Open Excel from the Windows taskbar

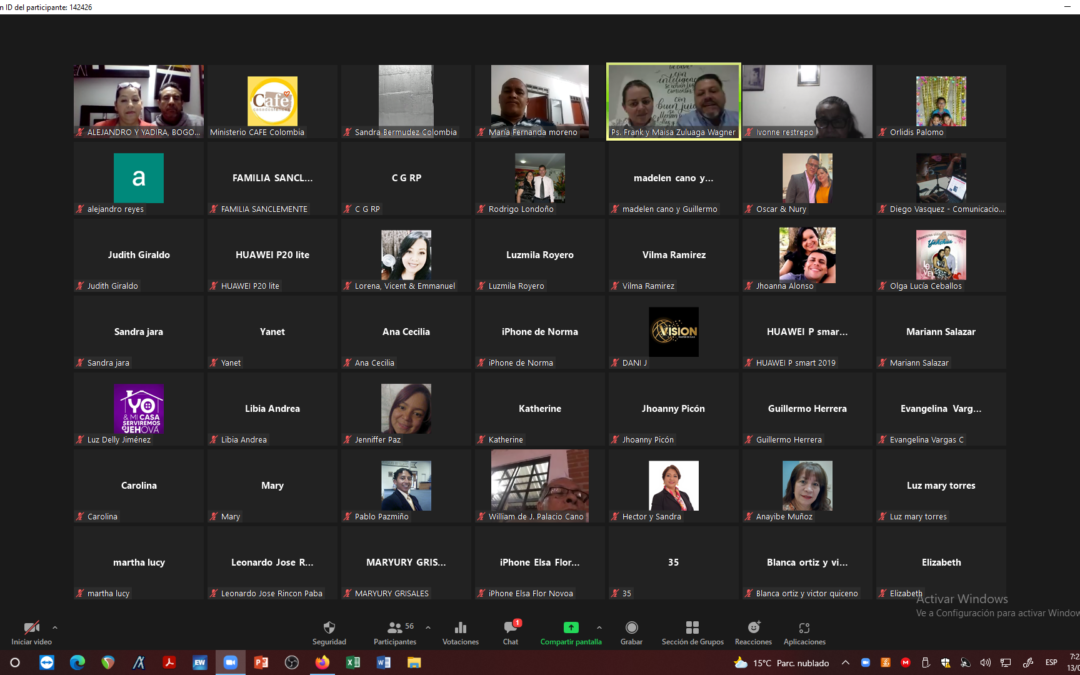tap(353, 662)
